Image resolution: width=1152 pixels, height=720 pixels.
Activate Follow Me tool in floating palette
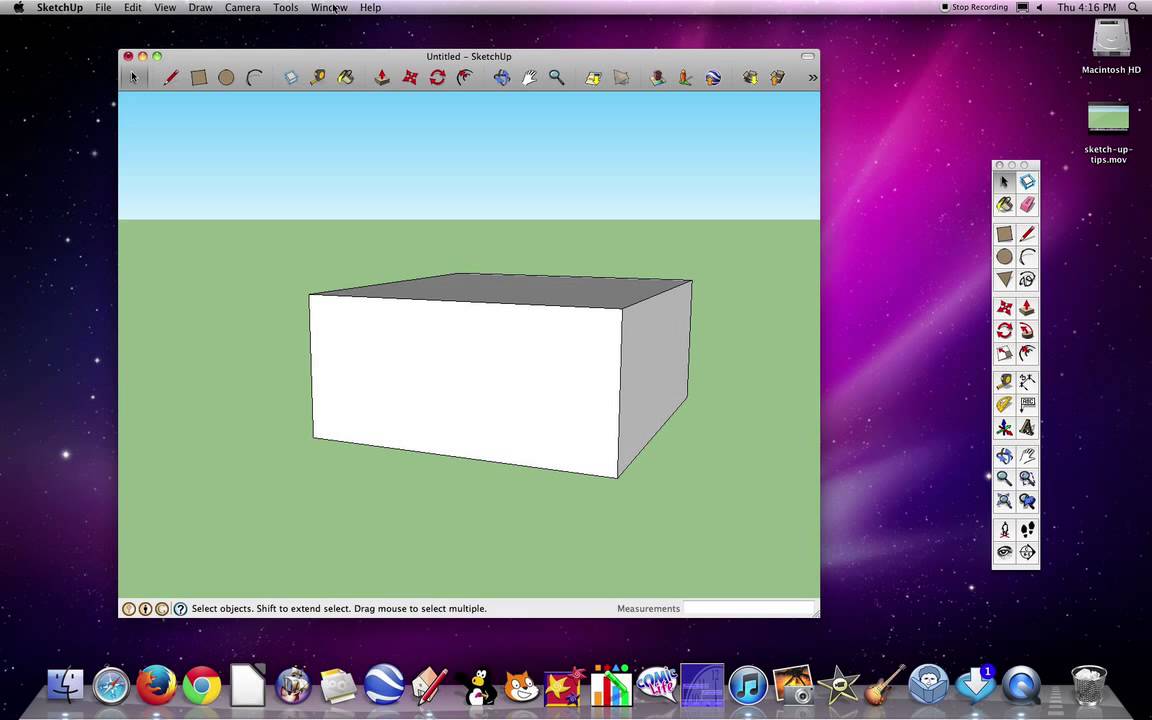point(1027,330)
